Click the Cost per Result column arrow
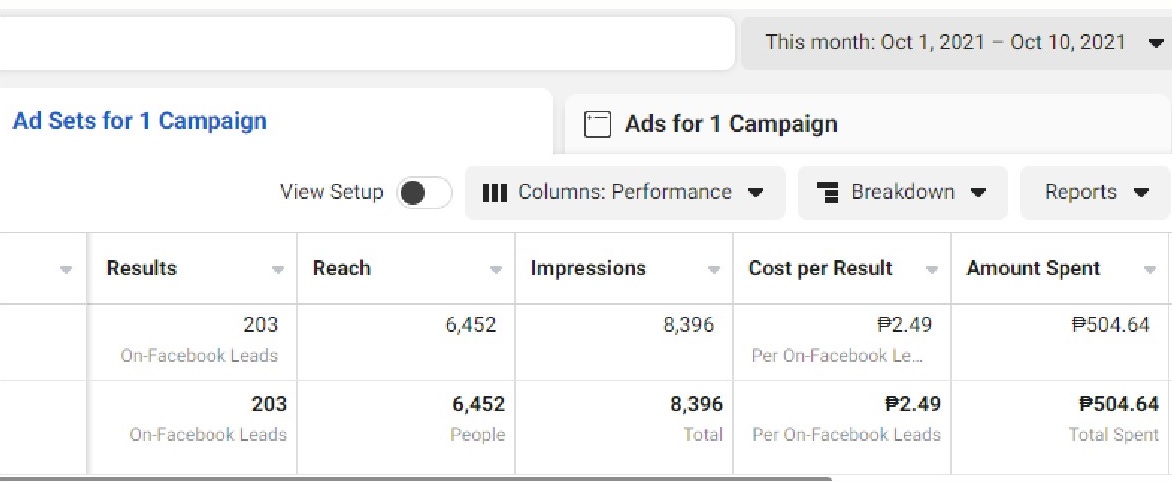 tap(932, 270)
